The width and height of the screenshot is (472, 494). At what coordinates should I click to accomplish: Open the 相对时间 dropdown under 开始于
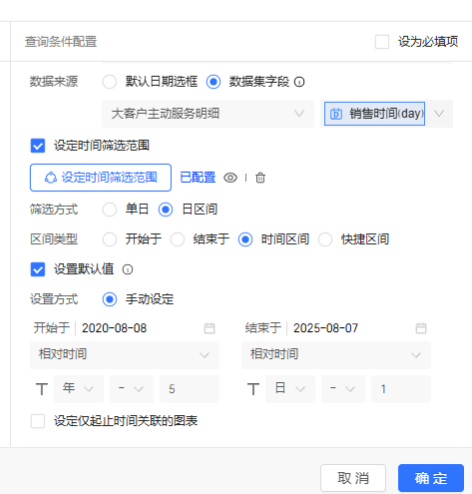(125, 355)
